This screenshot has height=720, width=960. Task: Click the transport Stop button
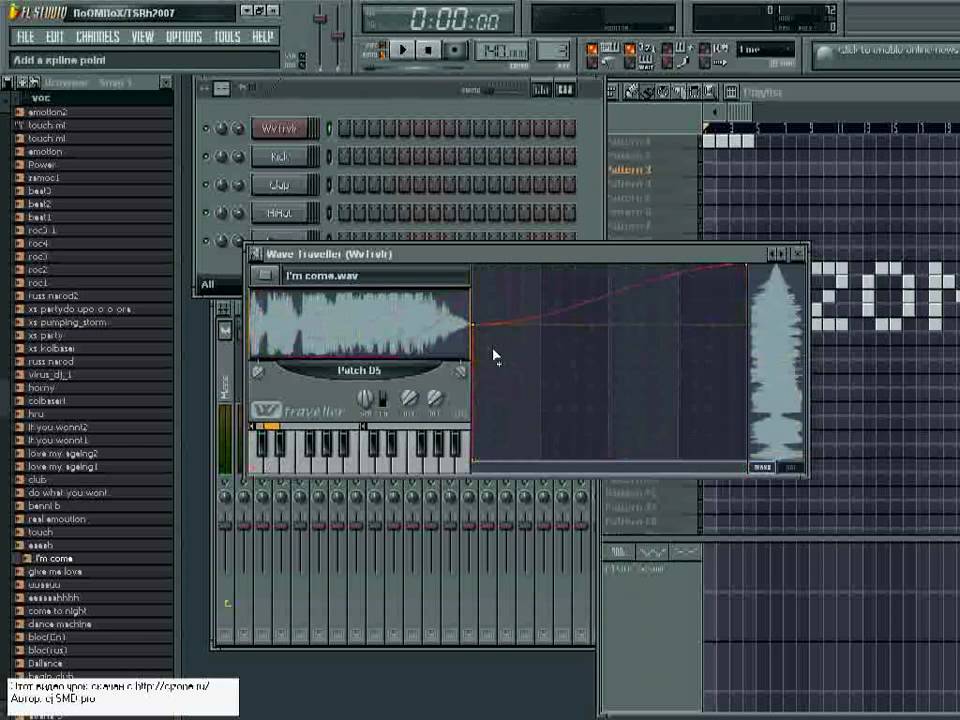point(429,50)
